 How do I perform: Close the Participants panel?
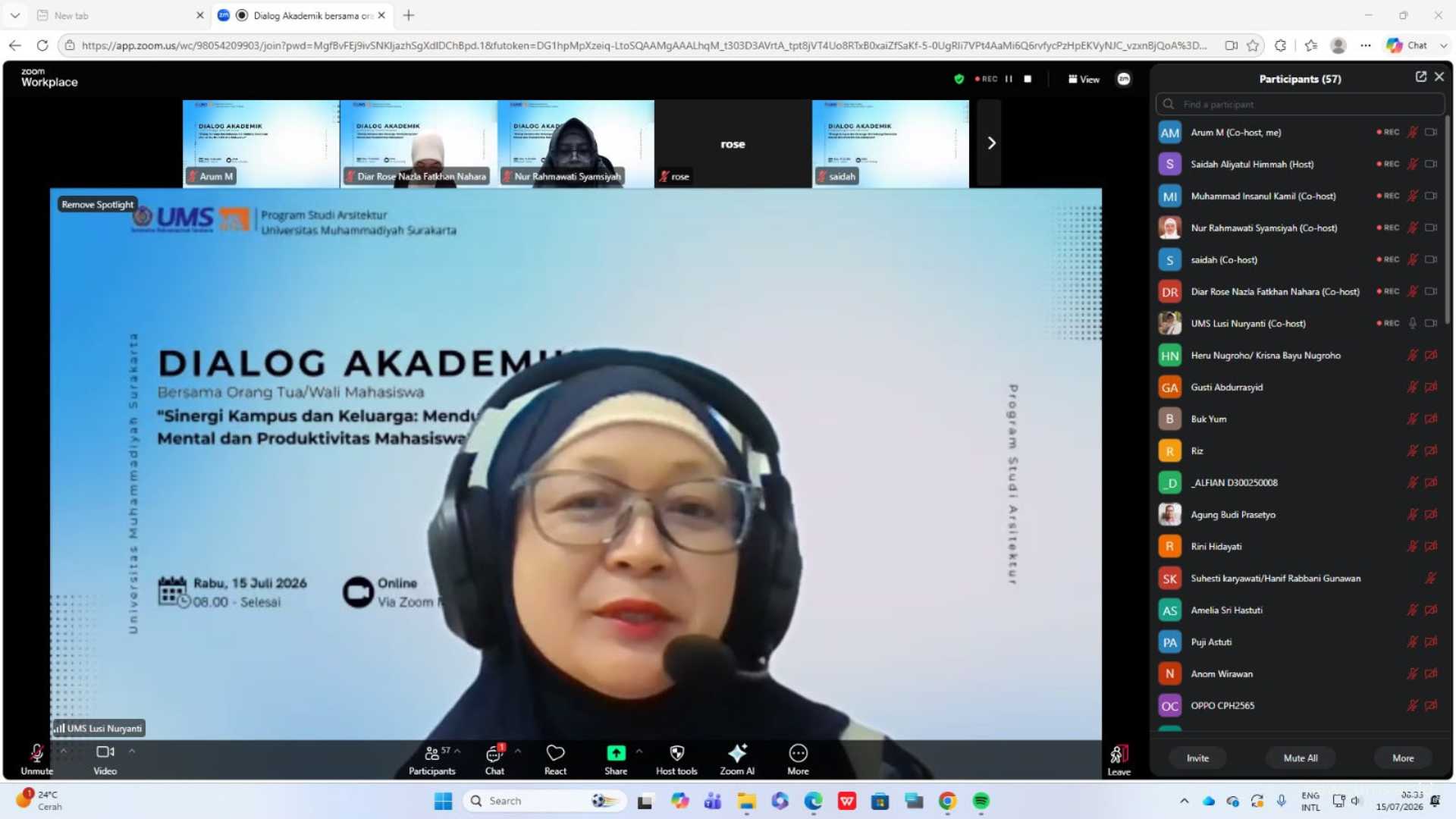[x=1439, y=77]
